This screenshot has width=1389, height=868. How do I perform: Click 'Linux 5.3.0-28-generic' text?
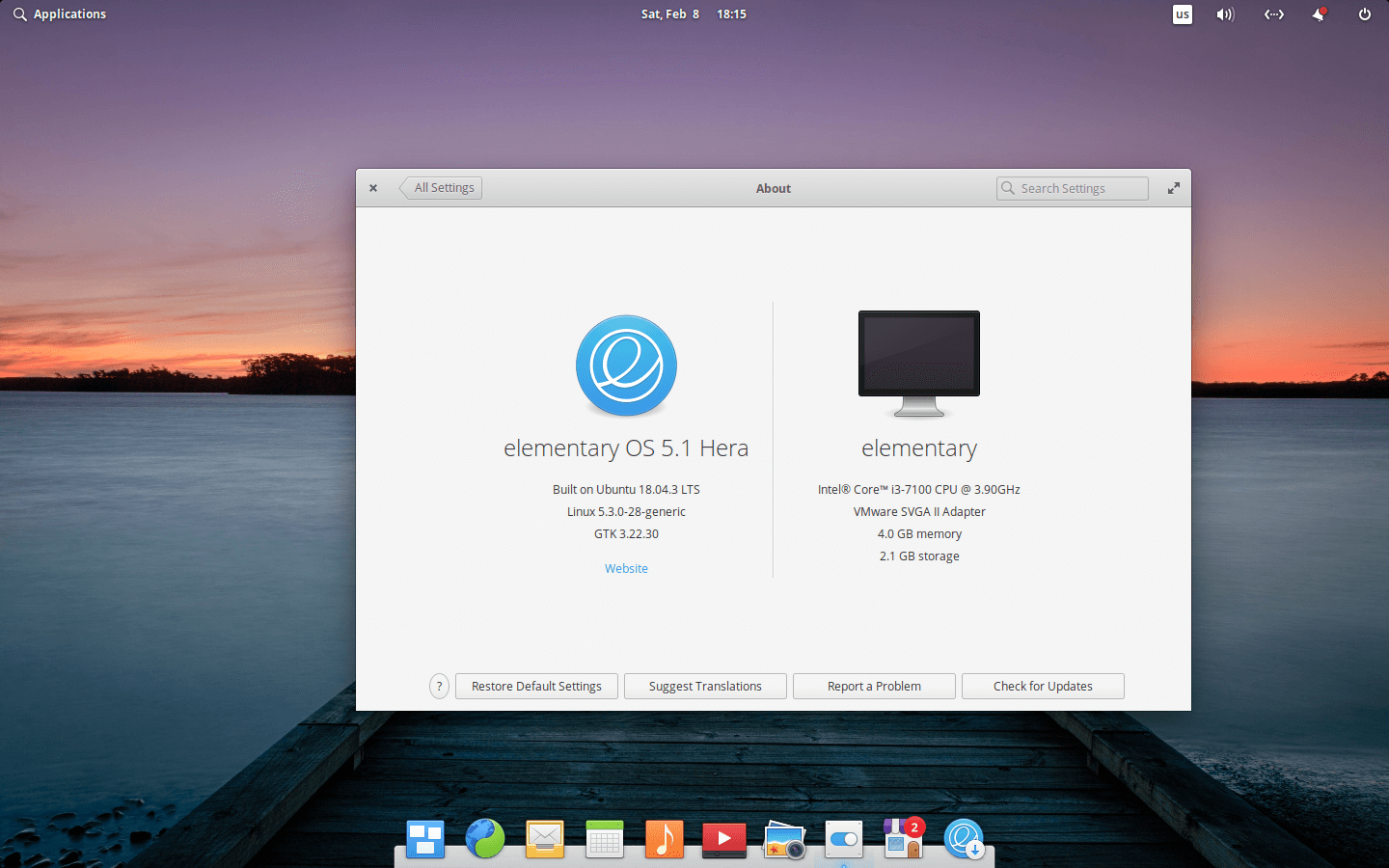pyautogui.click(x=626, y=511)
